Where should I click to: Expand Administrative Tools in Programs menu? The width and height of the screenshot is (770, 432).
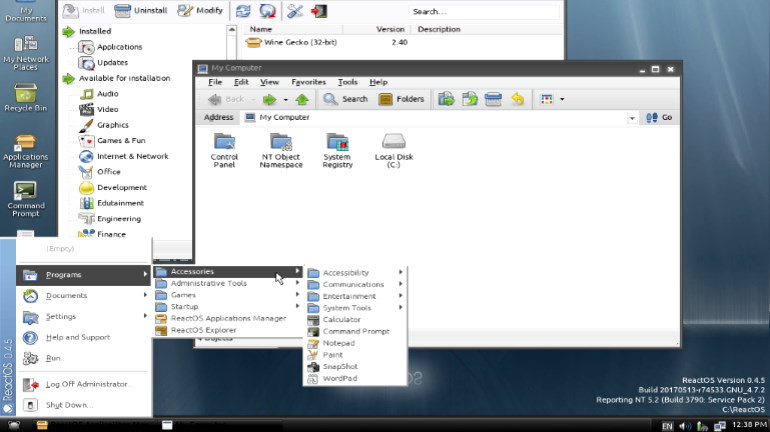(x=228, y=283)
